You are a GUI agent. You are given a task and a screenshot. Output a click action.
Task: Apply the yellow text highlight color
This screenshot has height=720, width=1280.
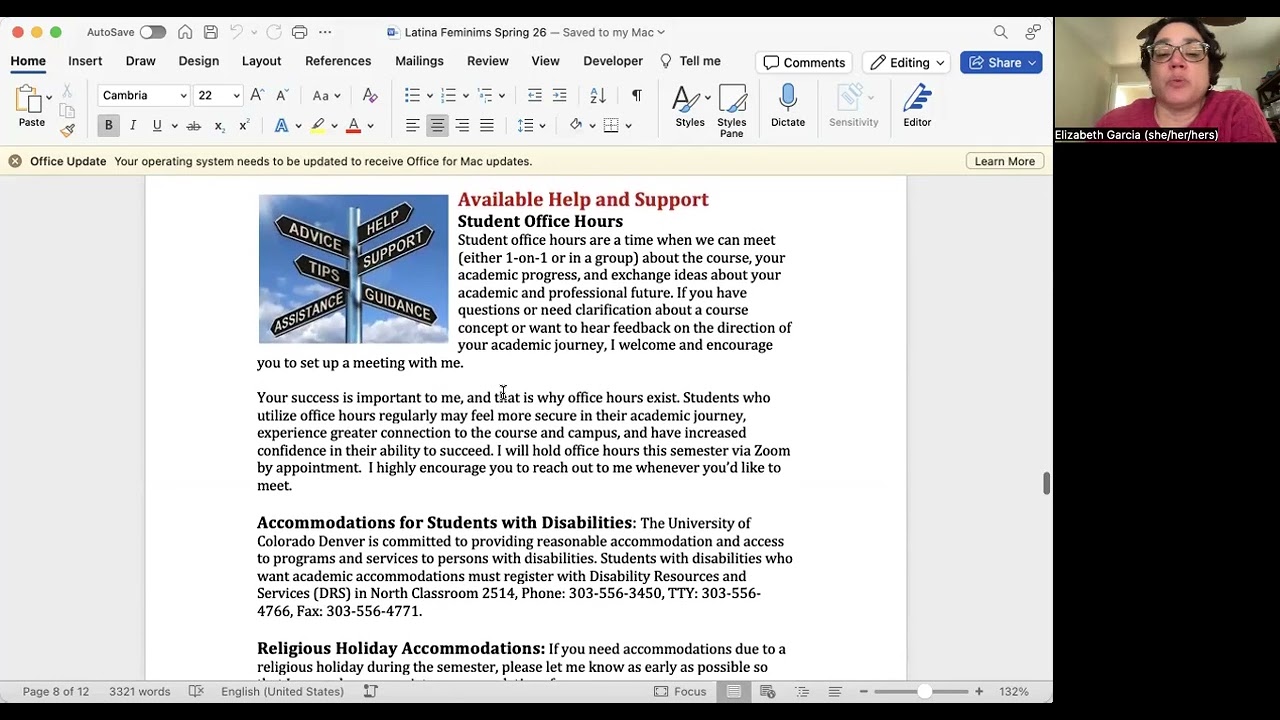[x=317, y=125]
